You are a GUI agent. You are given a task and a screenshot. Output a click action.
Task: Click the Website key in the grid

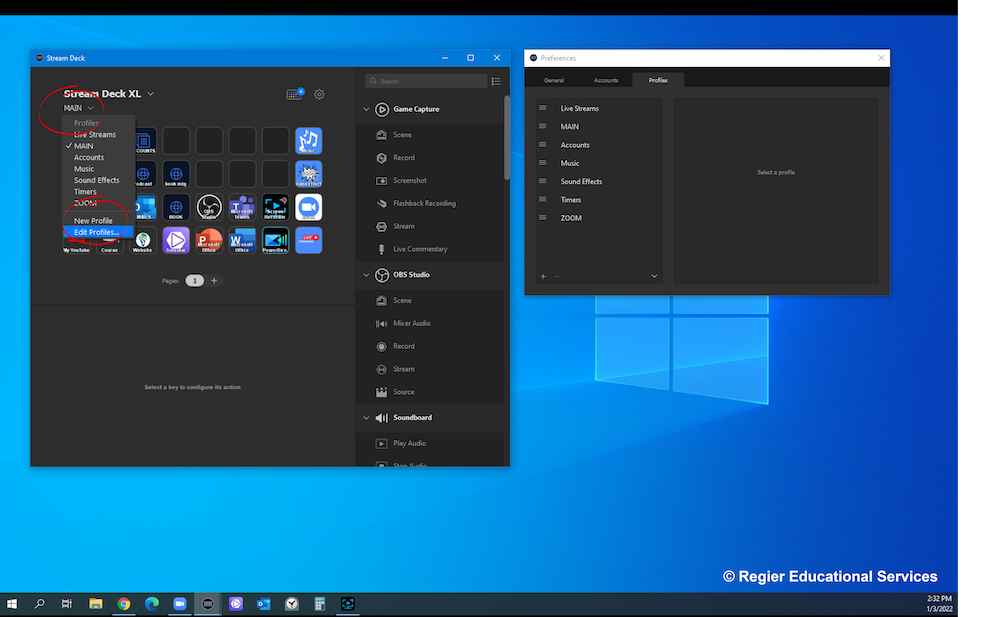point(143,241)
